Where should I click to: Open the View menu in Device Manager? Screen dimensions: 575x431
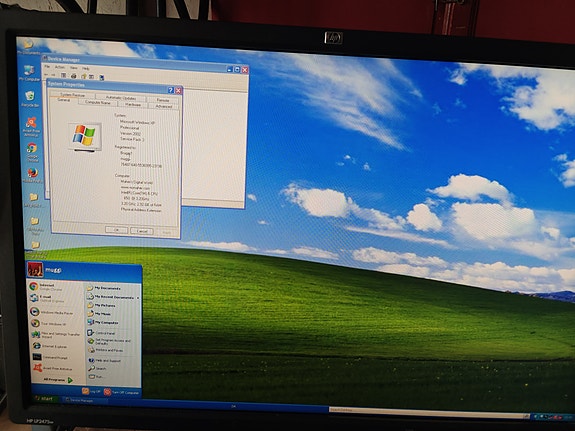73,68
